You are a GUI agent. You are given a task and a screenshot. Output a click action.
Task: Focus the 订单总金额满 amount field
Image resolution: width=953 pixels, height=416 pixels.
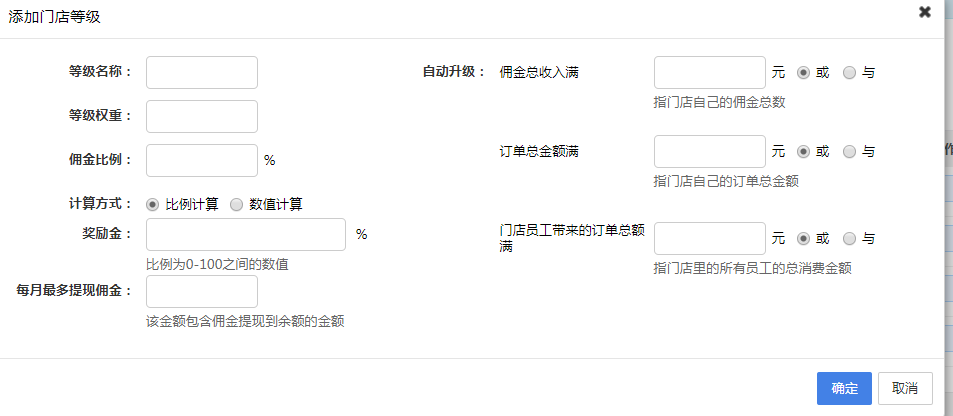pos(709,152)
